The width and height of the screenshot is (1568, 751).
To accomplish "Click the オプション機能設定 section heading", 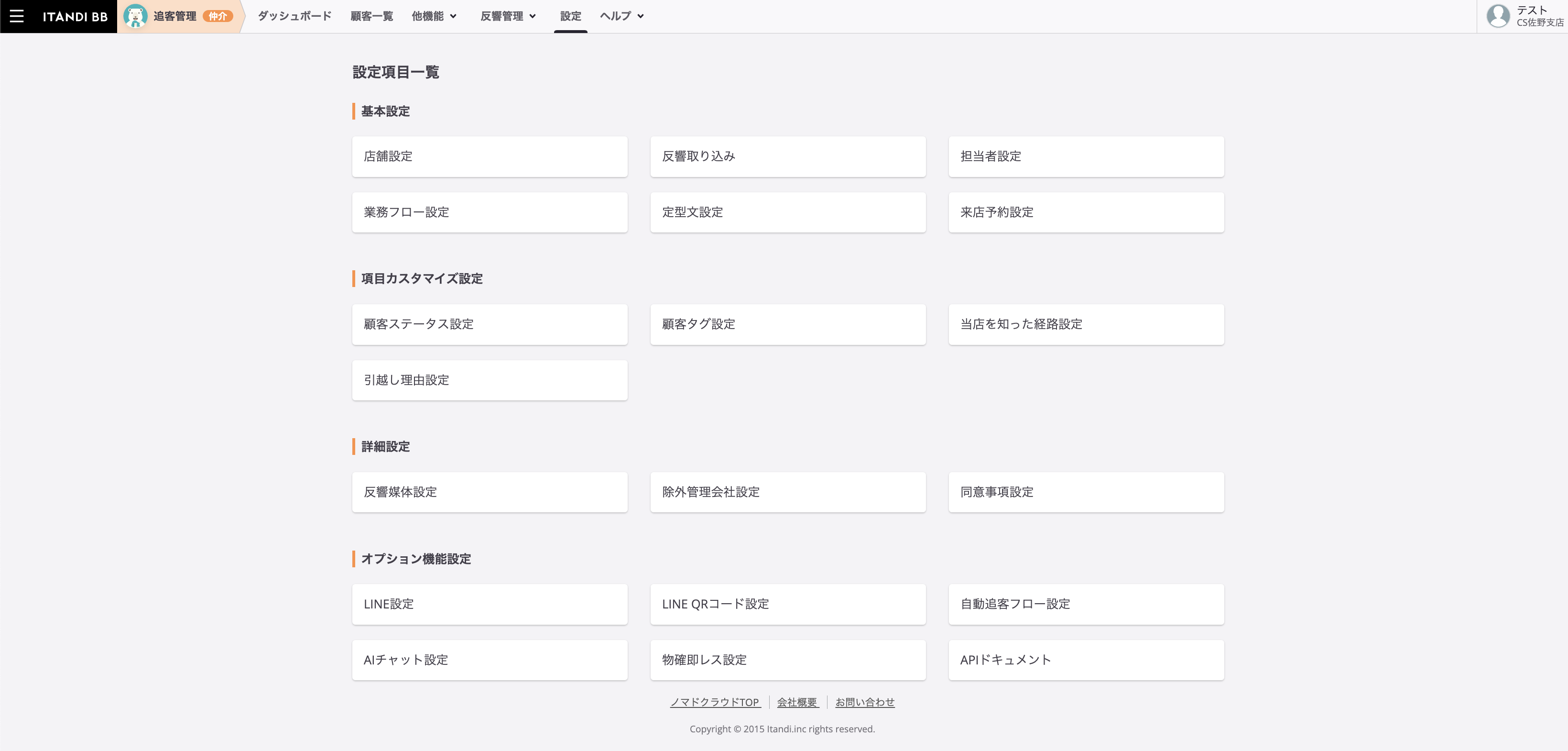I will coord(416,559).
